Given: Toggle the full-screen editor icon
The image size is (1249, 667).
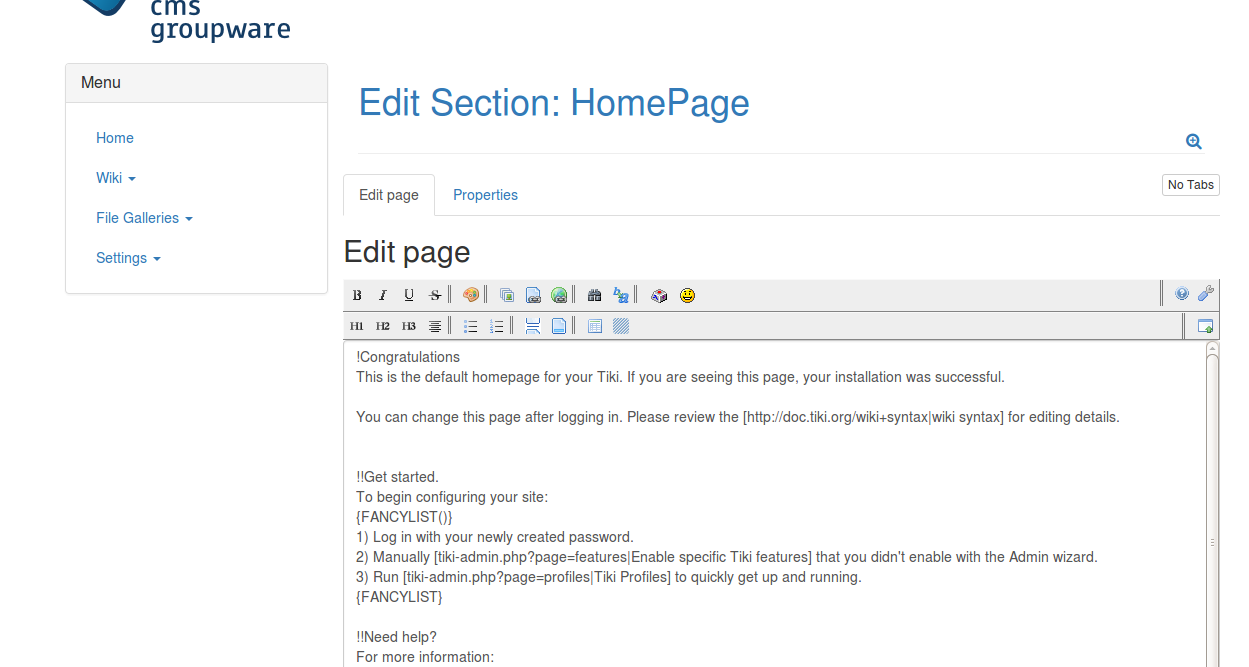Looking at the screenshot, I should (1206, 326).
